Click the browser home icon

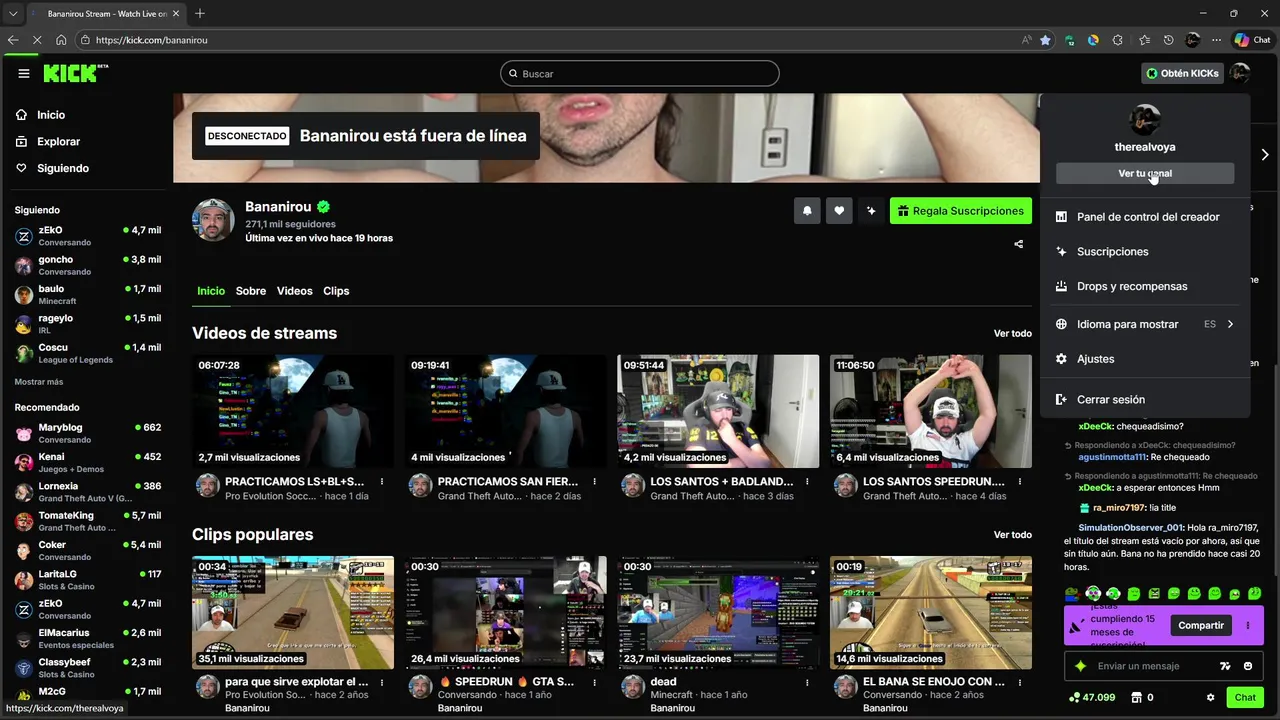(x=61, y=40)
